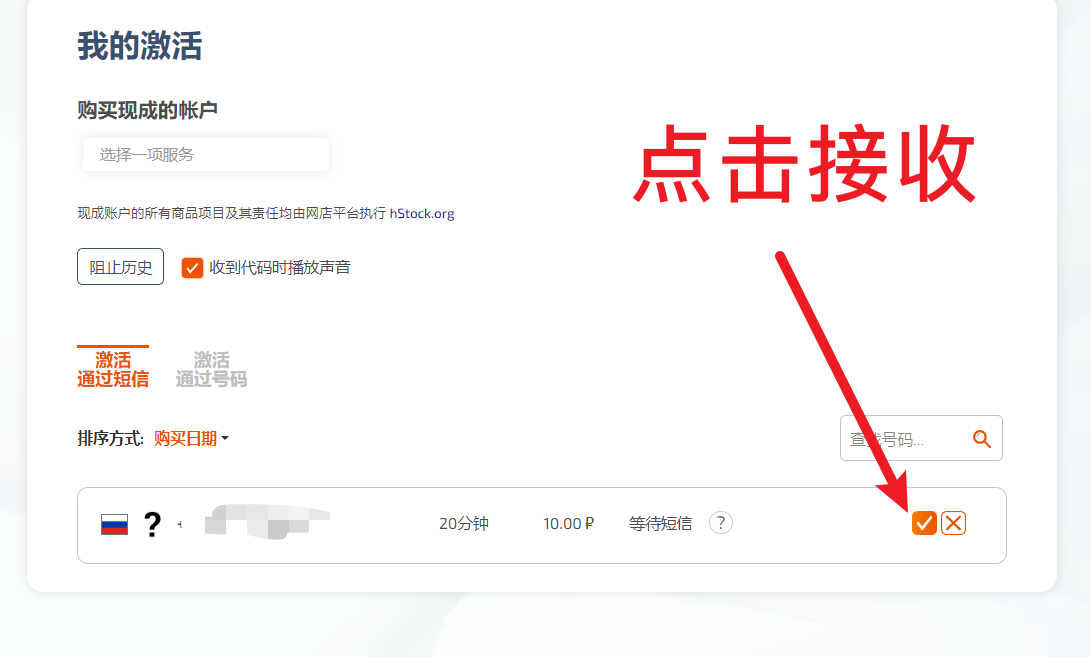
Task: Click the 收到代码时播放声音 label text
Action: (280, 268)
